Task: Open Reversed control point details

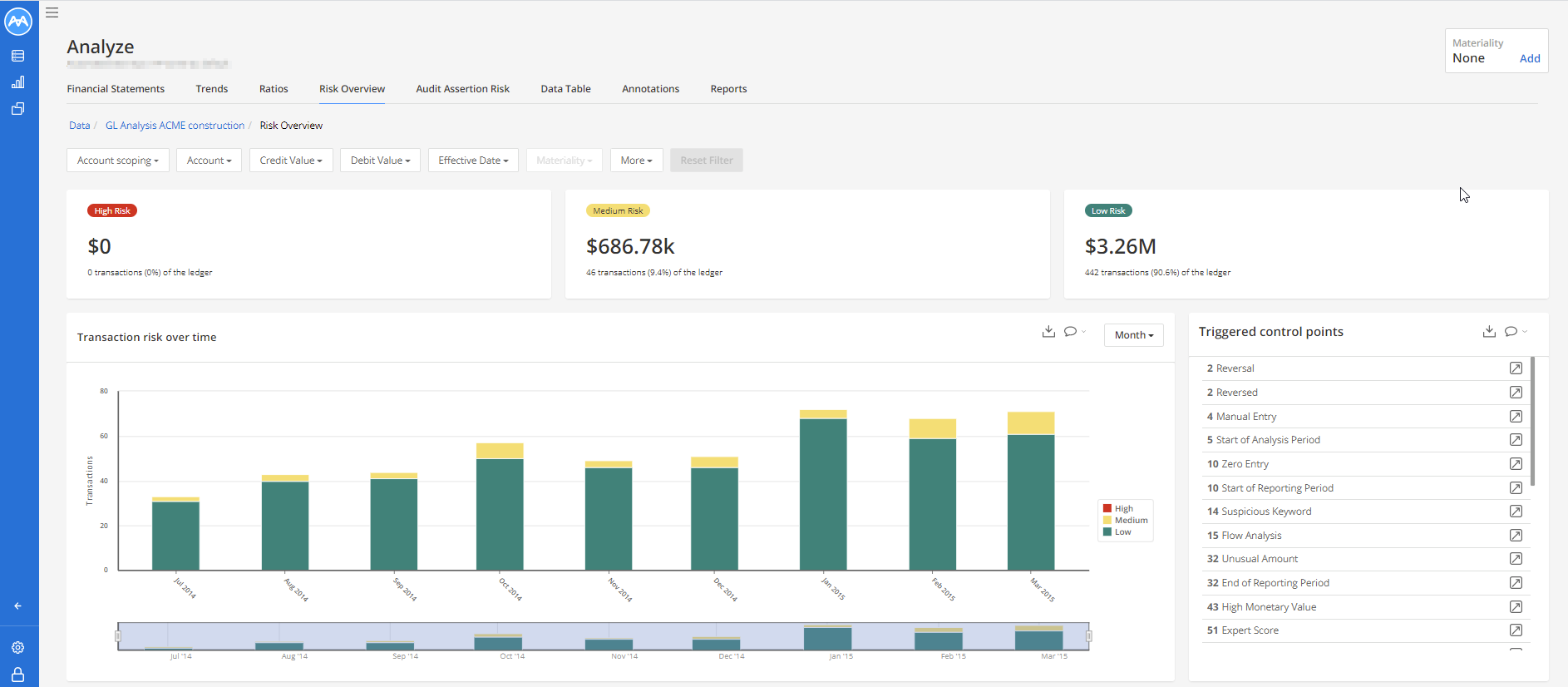Action: coord(1516,393)
